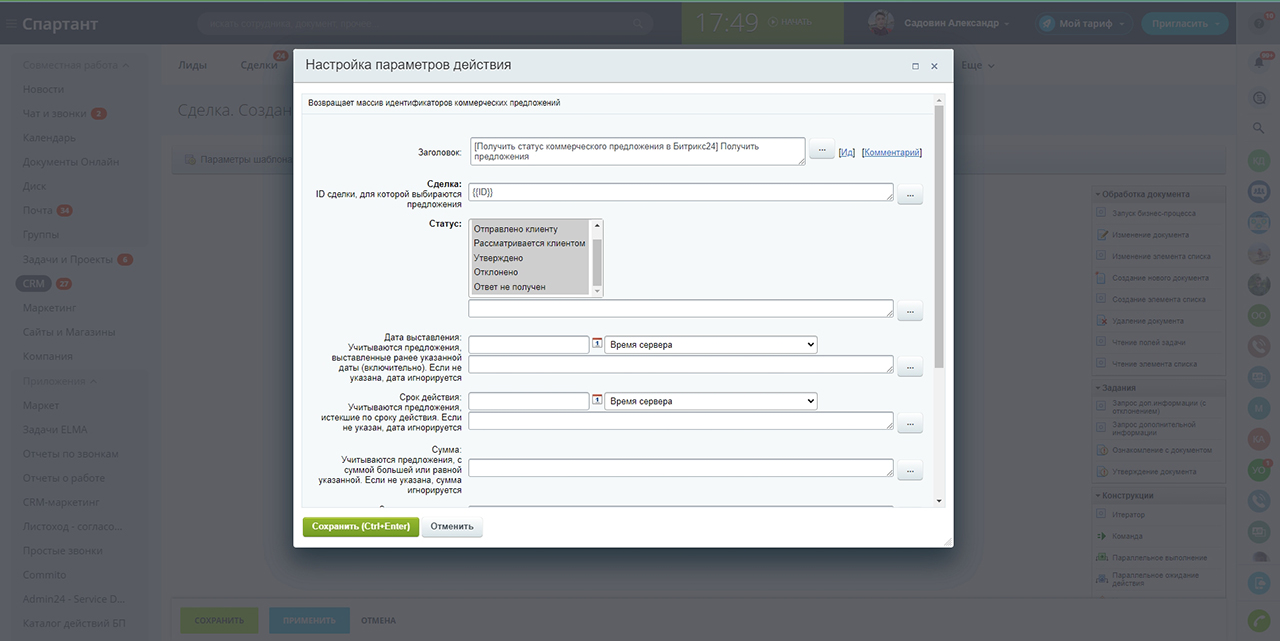Select Запуск бизнес-процесса action icon
Image resolution: width=1280 pixels, height=641 pixels.
pyautogui.click(x=1101, y=213)
